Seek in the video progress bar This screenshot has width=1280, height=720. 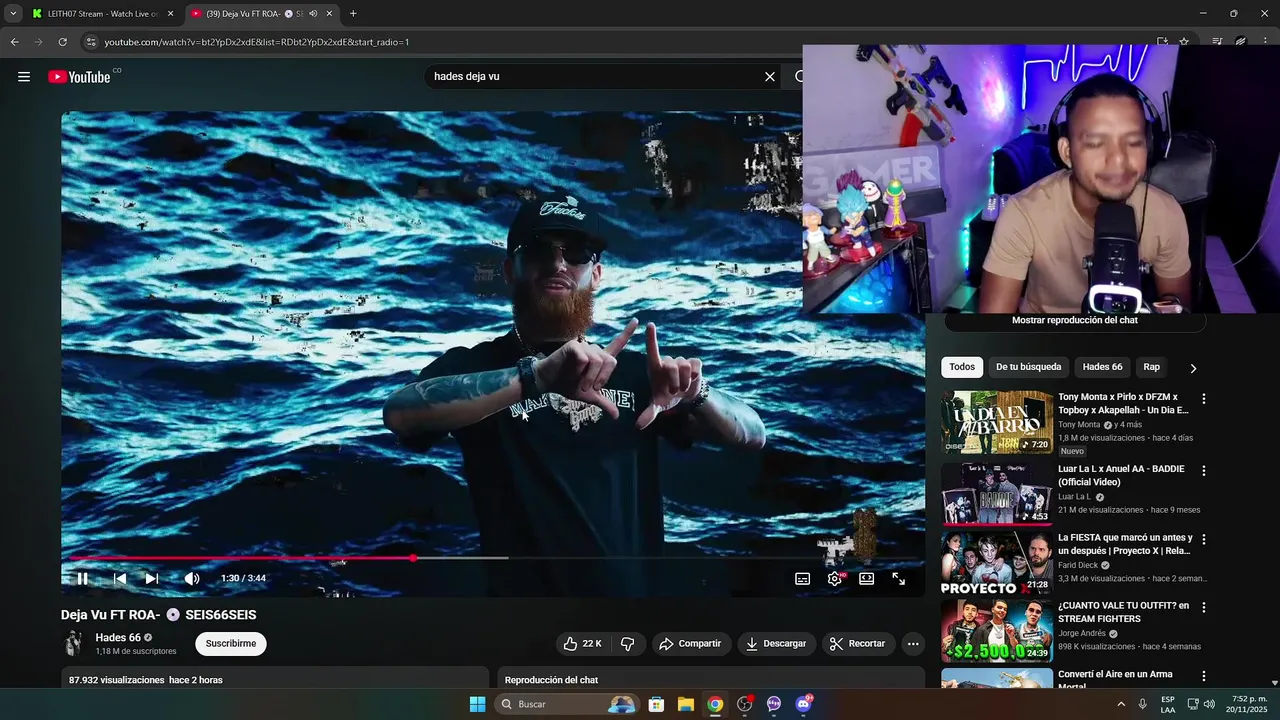(493, 558)
